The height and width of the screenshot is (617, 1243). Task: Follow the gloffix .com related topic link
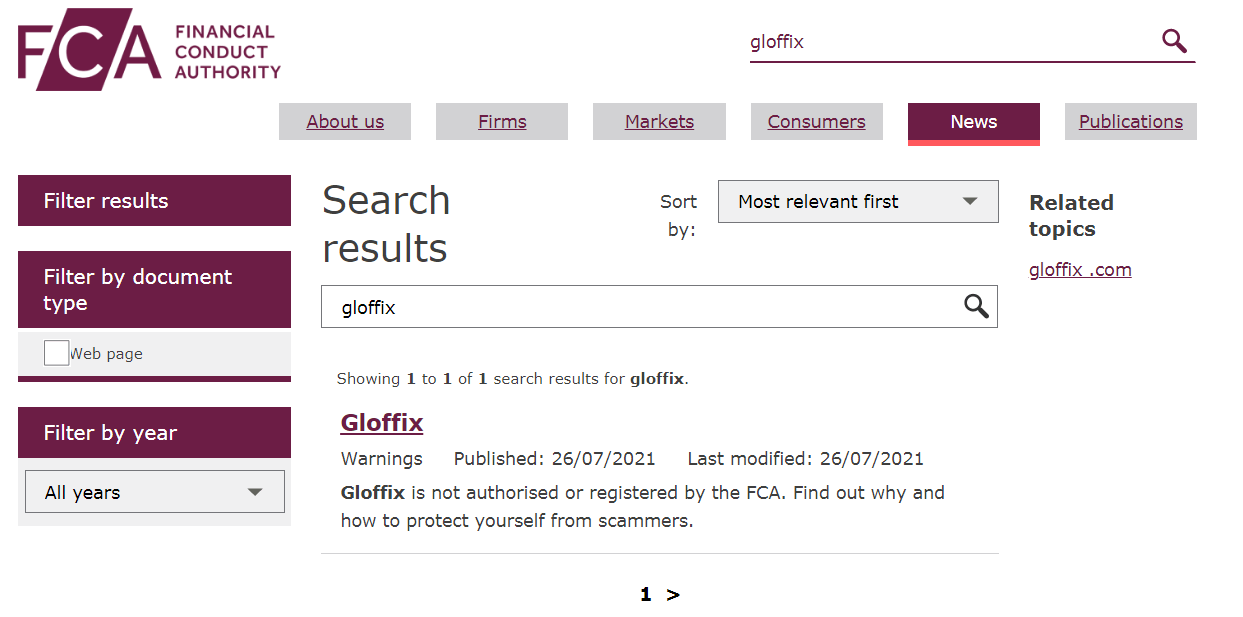point(1080,270)
